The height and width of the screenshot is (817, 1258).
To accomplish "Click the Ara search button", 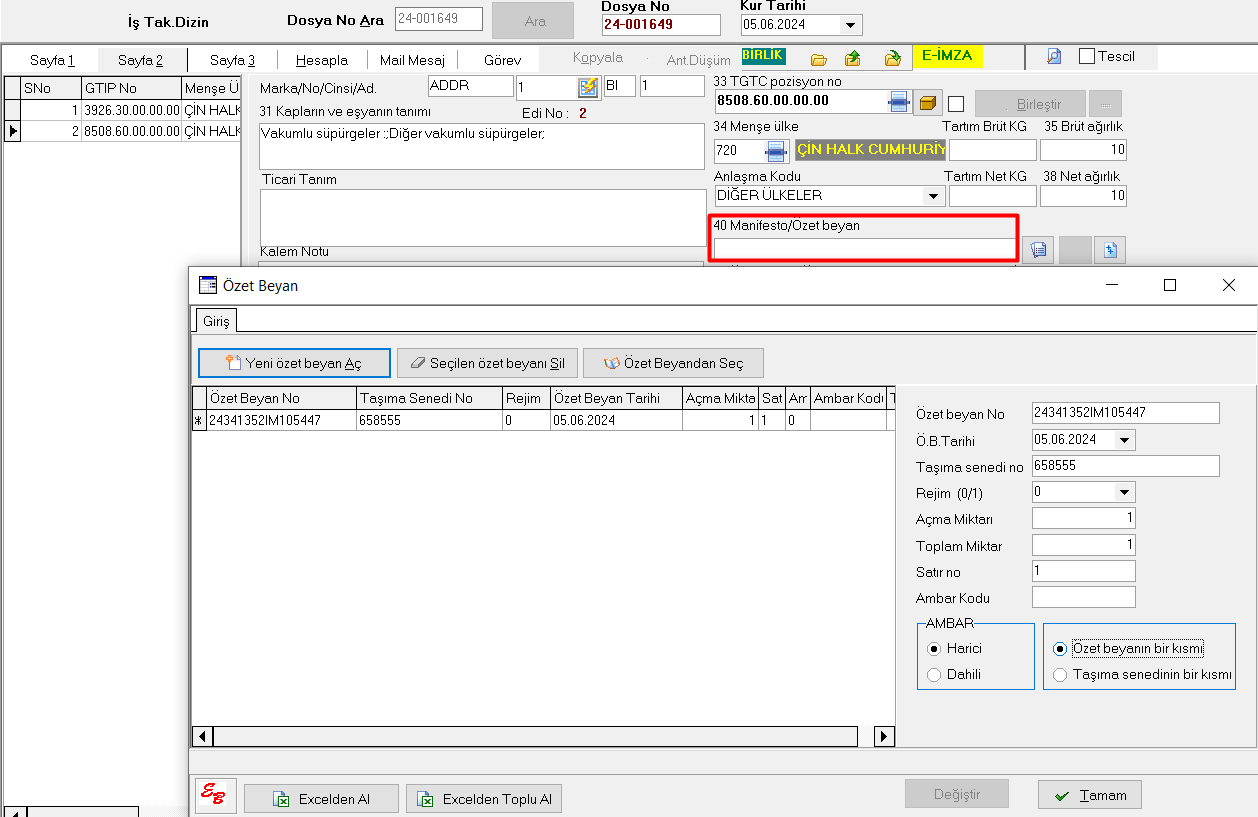I will (534, 21).
